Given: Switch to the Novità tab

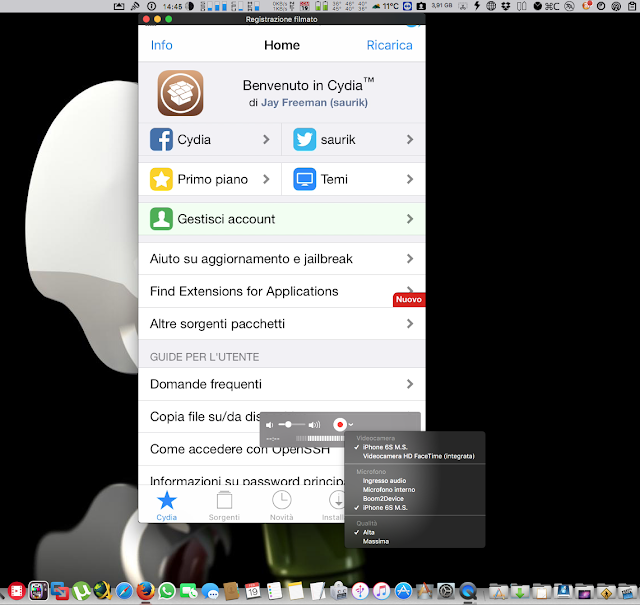Looking at the screenshot, I should tap(282, 506).
